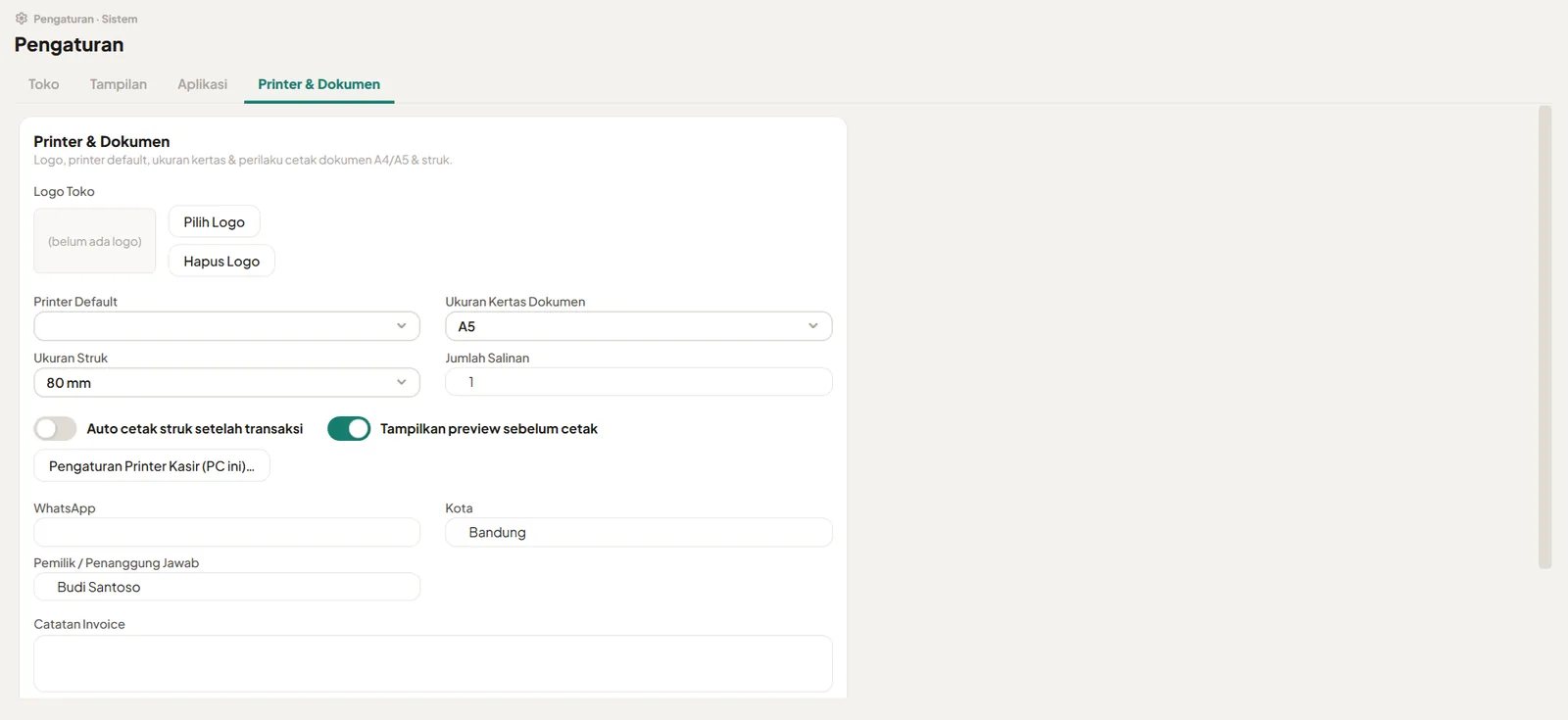Click the Printer & Dokumen section heading

point(102,141)
